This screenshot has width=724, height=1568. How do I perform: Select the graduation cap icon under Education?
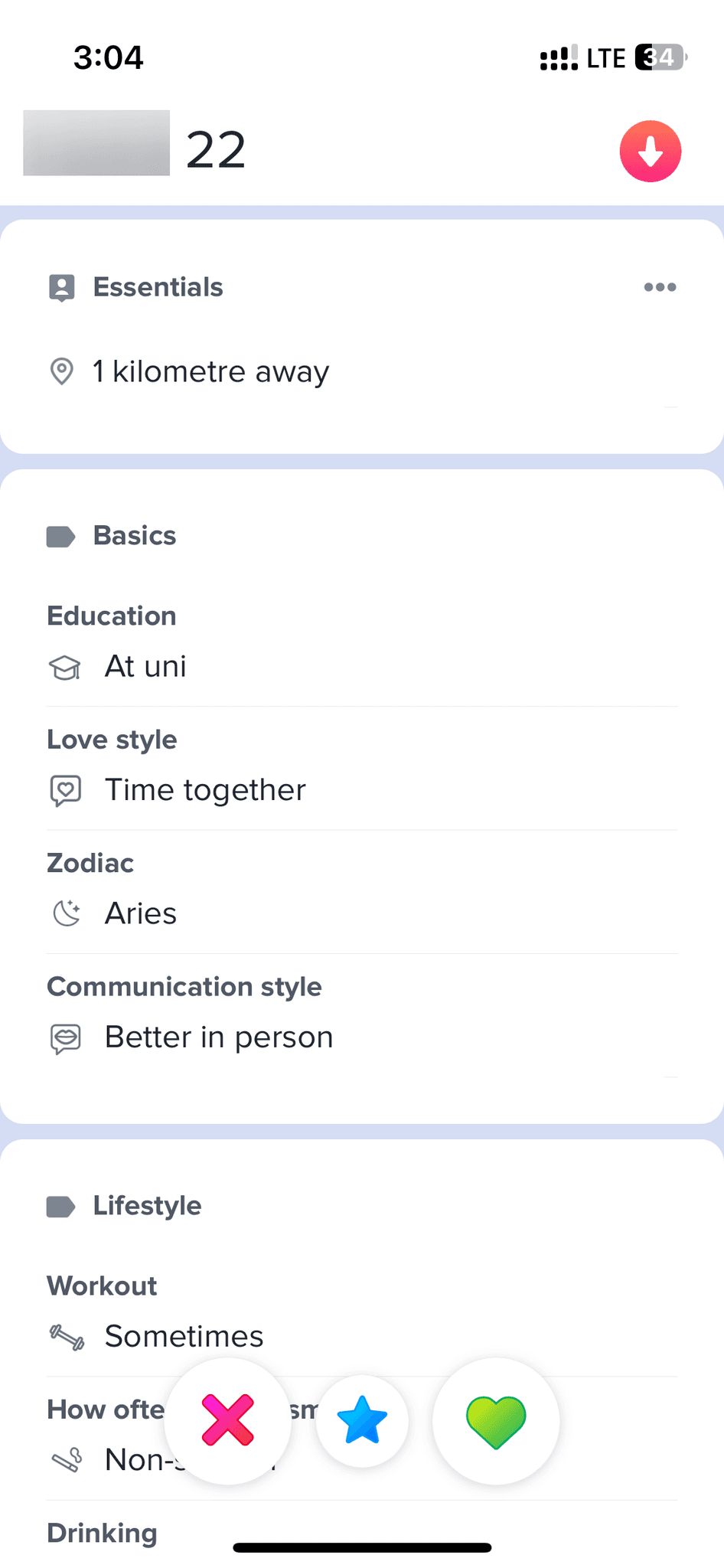pos(65,667)
